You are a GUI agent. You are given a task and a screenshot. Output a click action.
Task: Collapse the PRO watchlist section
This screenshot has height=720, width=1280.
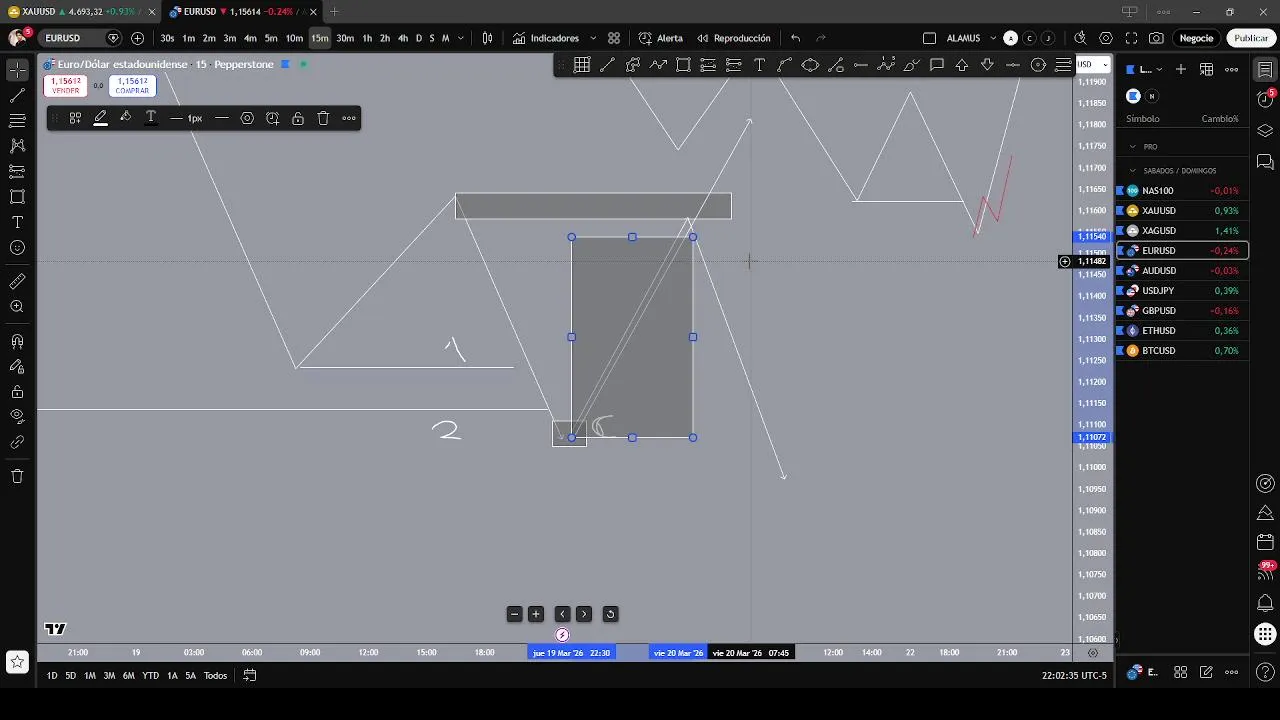(x=1133, y=147)
